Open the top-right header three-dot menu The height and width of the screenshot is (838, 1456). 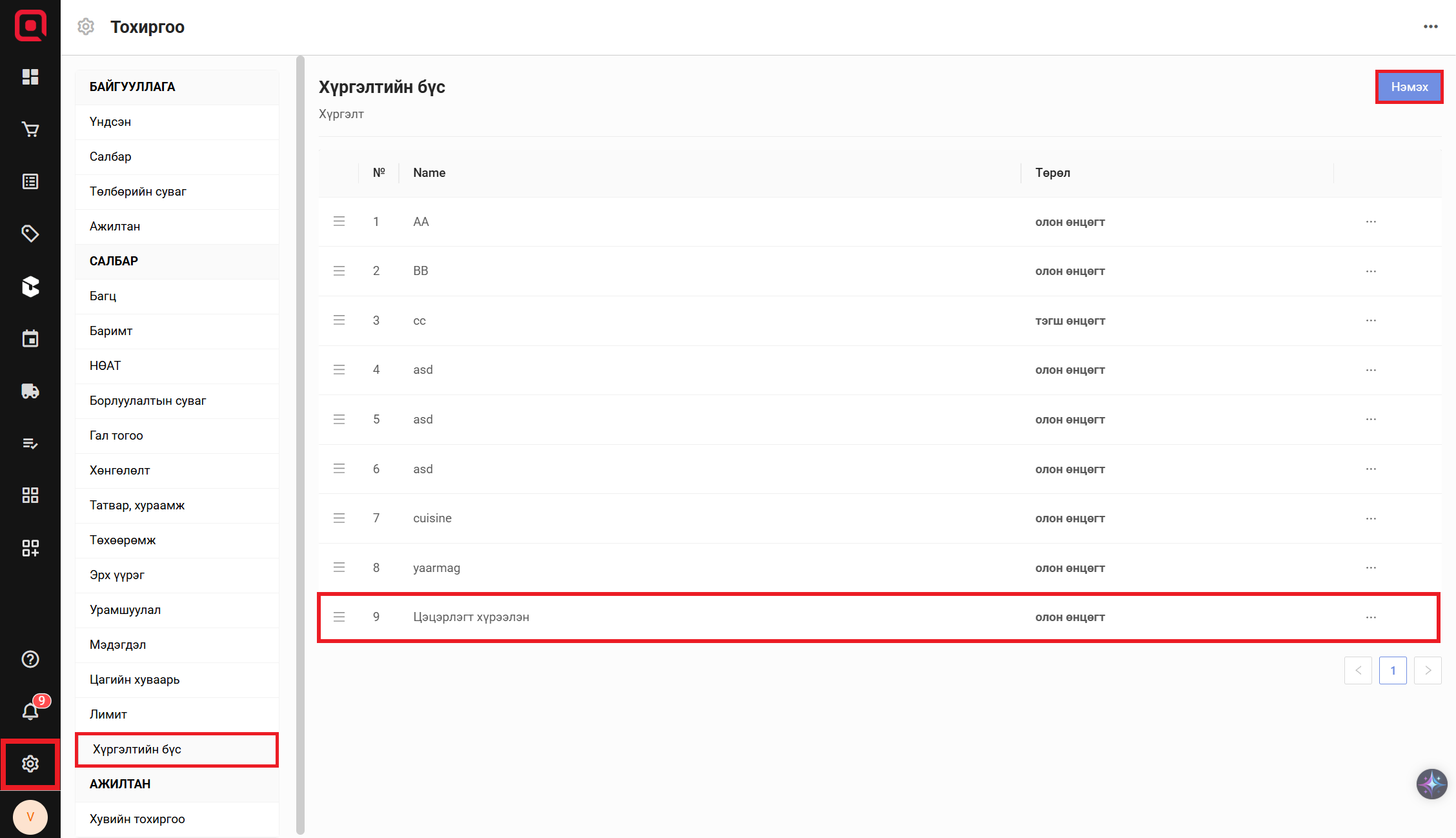(x=1430, y=26)
